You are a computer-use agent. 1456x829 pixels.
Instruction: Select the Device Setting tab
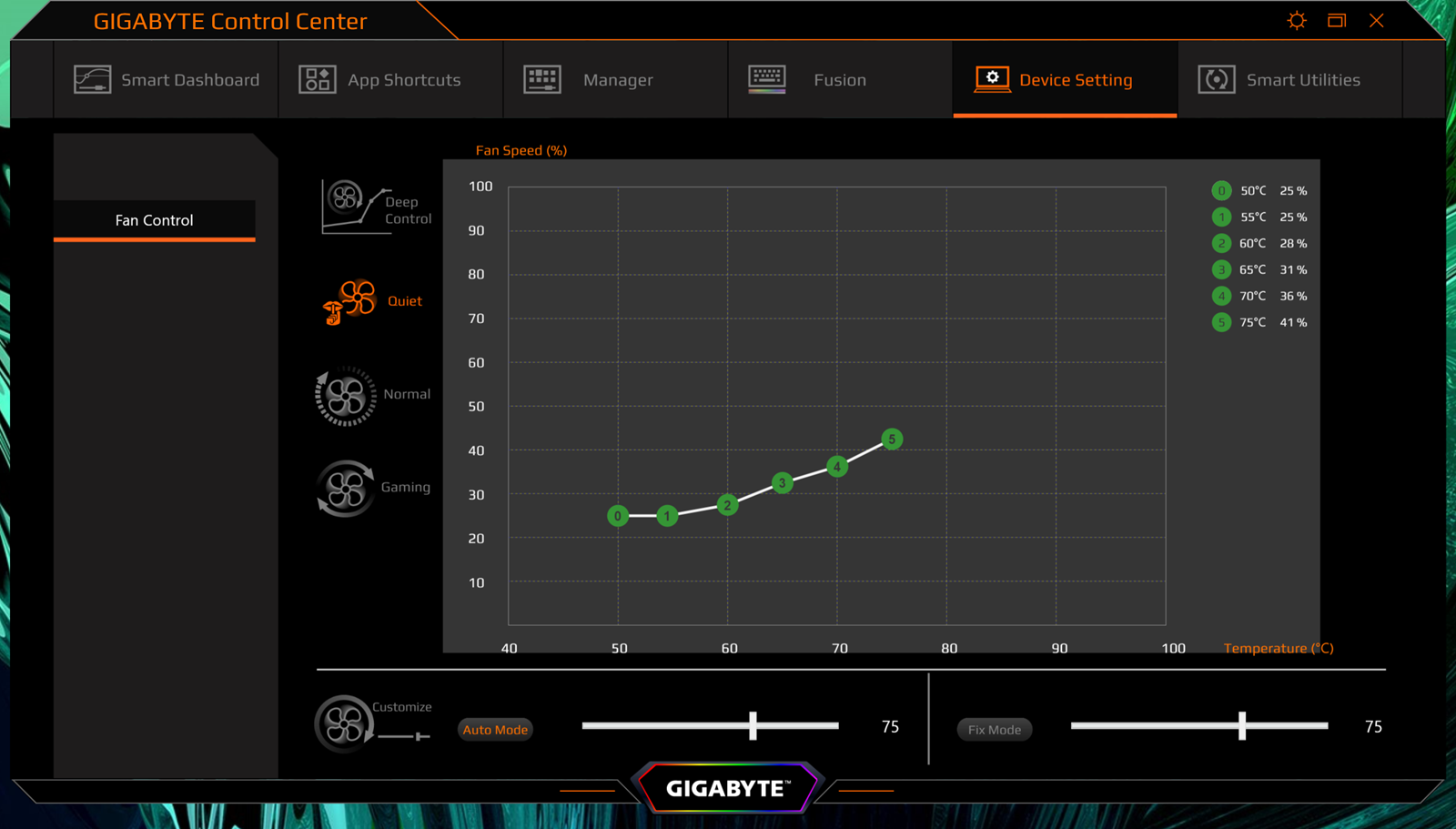coord(1065,80)
